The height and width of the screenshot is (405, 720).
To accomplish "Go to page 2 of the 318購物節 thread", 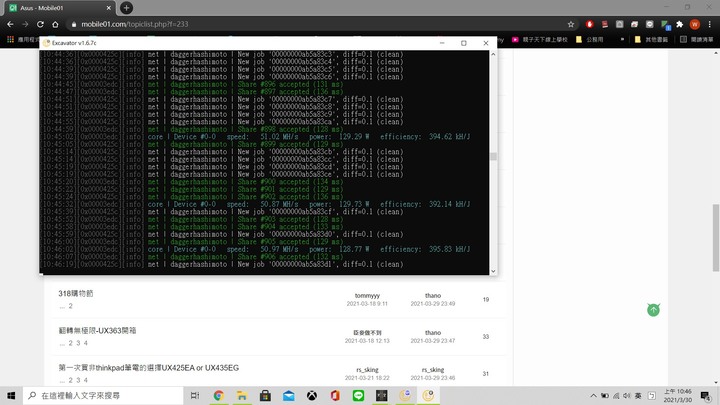I will [70, 306].
